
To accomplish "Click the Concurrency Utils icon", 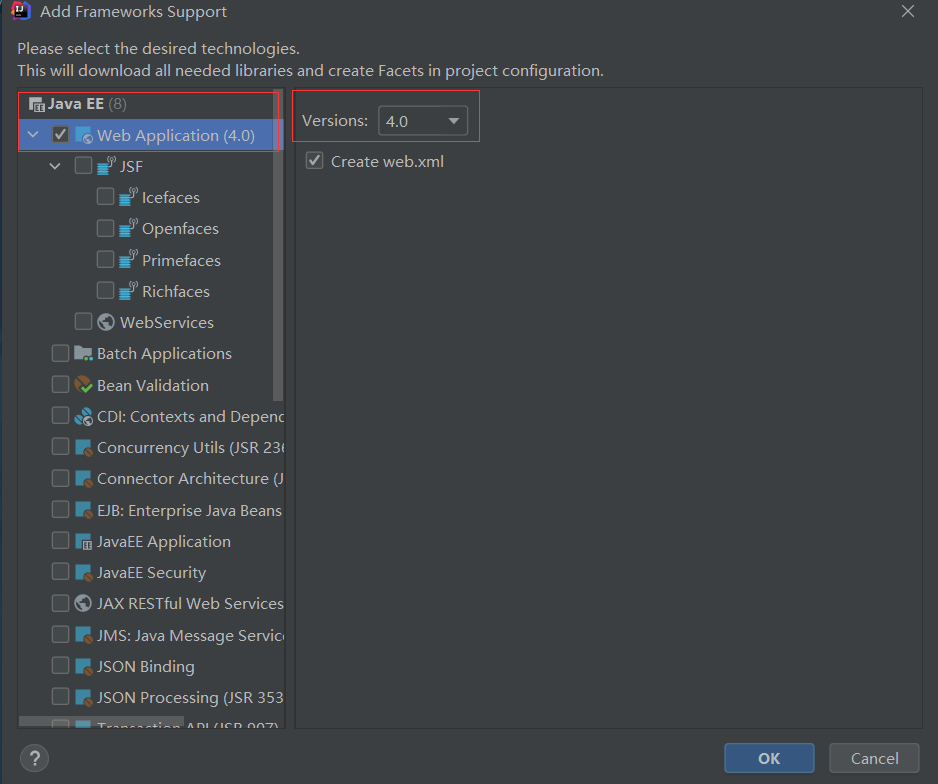I will (x=84, y=448).
